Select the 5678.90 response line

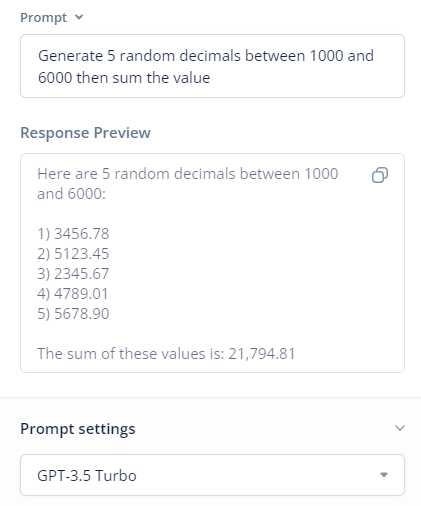click(73, 314)
